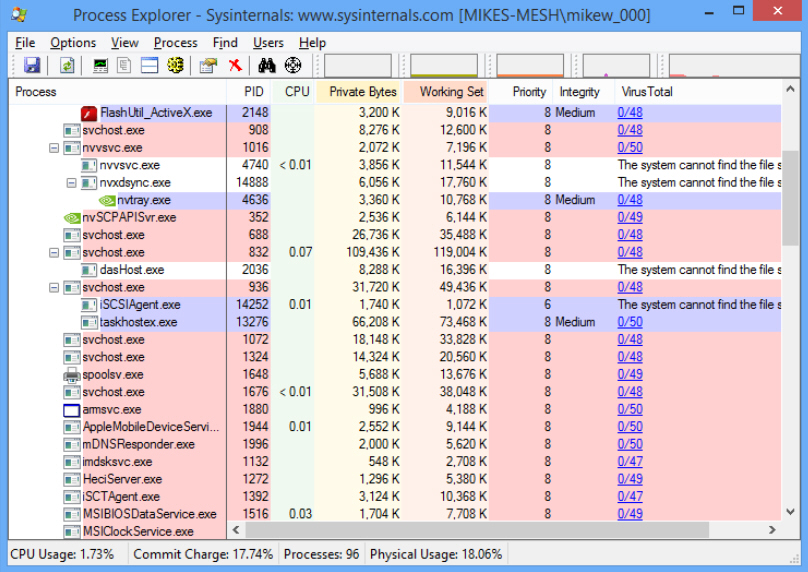This screenshot has width=808, height=572.
Task: Open the Process menu
Action: pos(175,43)
